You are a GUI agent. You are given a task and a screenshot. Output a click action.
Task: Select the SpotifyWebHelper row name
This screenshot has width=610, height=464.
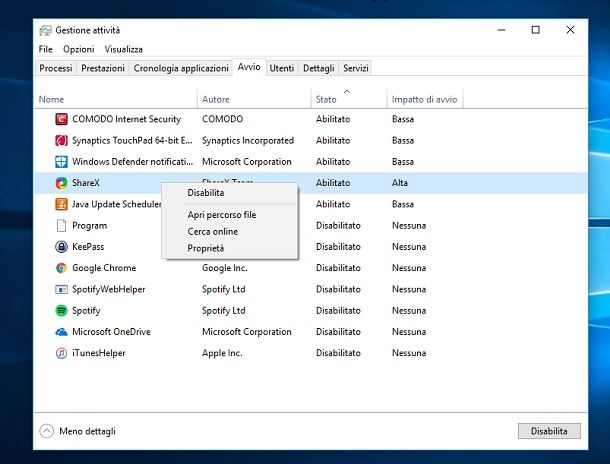tap(109, 289)
